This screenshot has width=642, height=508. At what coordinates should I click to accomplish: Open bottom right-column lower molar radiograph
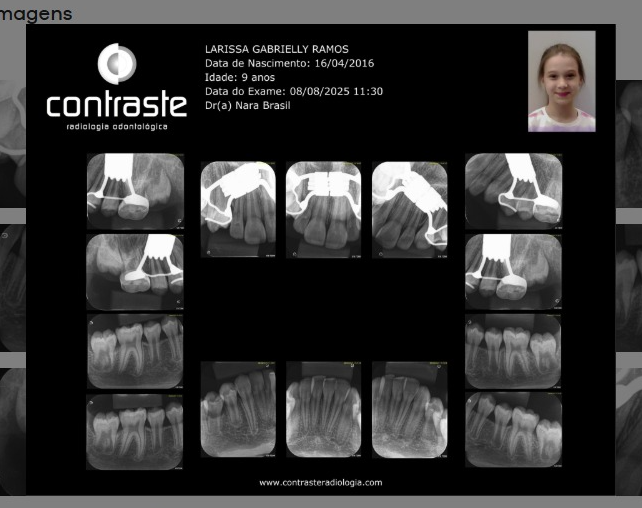513,430
